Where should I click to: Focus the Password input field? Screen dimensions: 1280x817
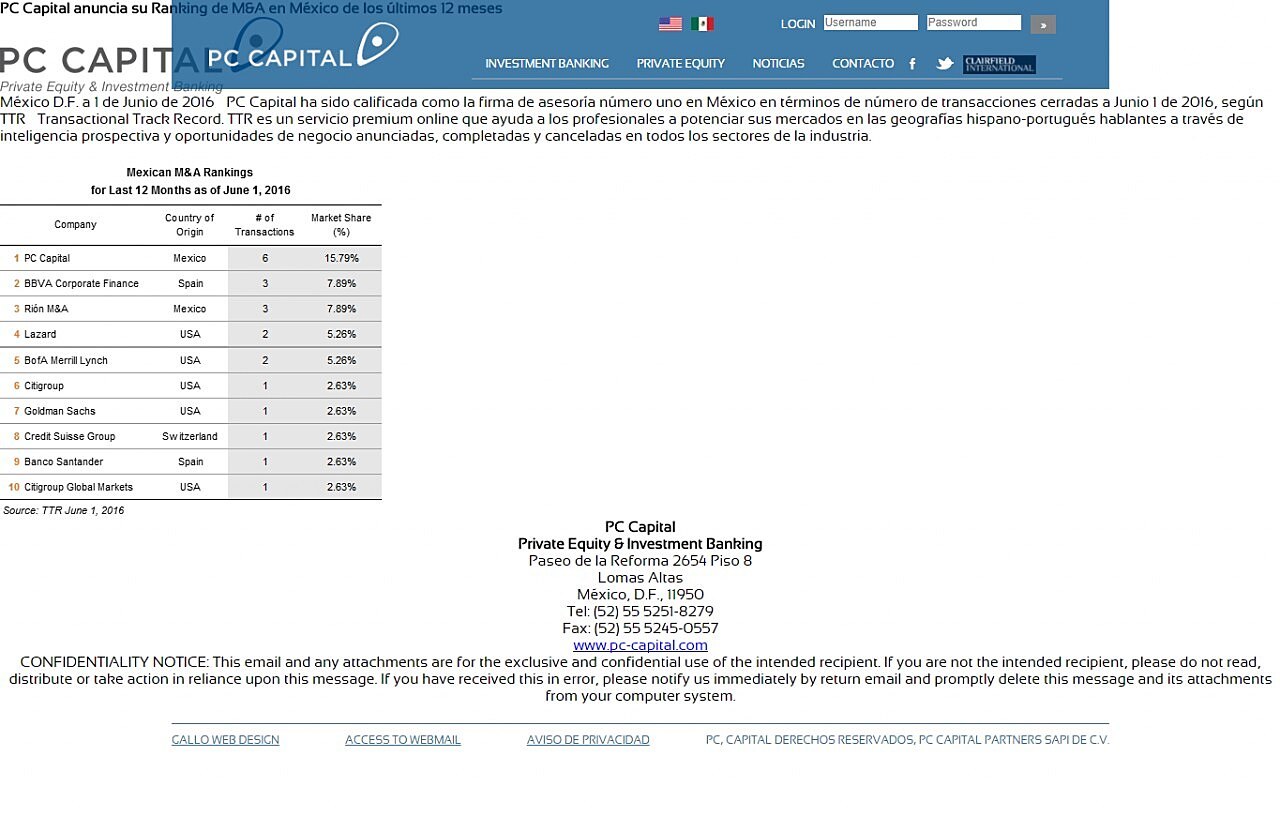click(973, 23)
